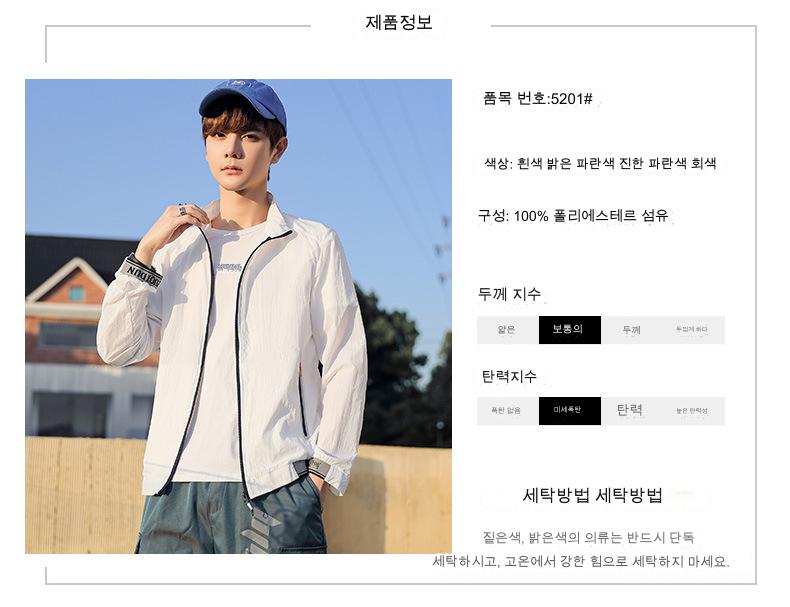Select the 얇은 thickness option
This screenshot has height=607, width=790.
point(507,330)
